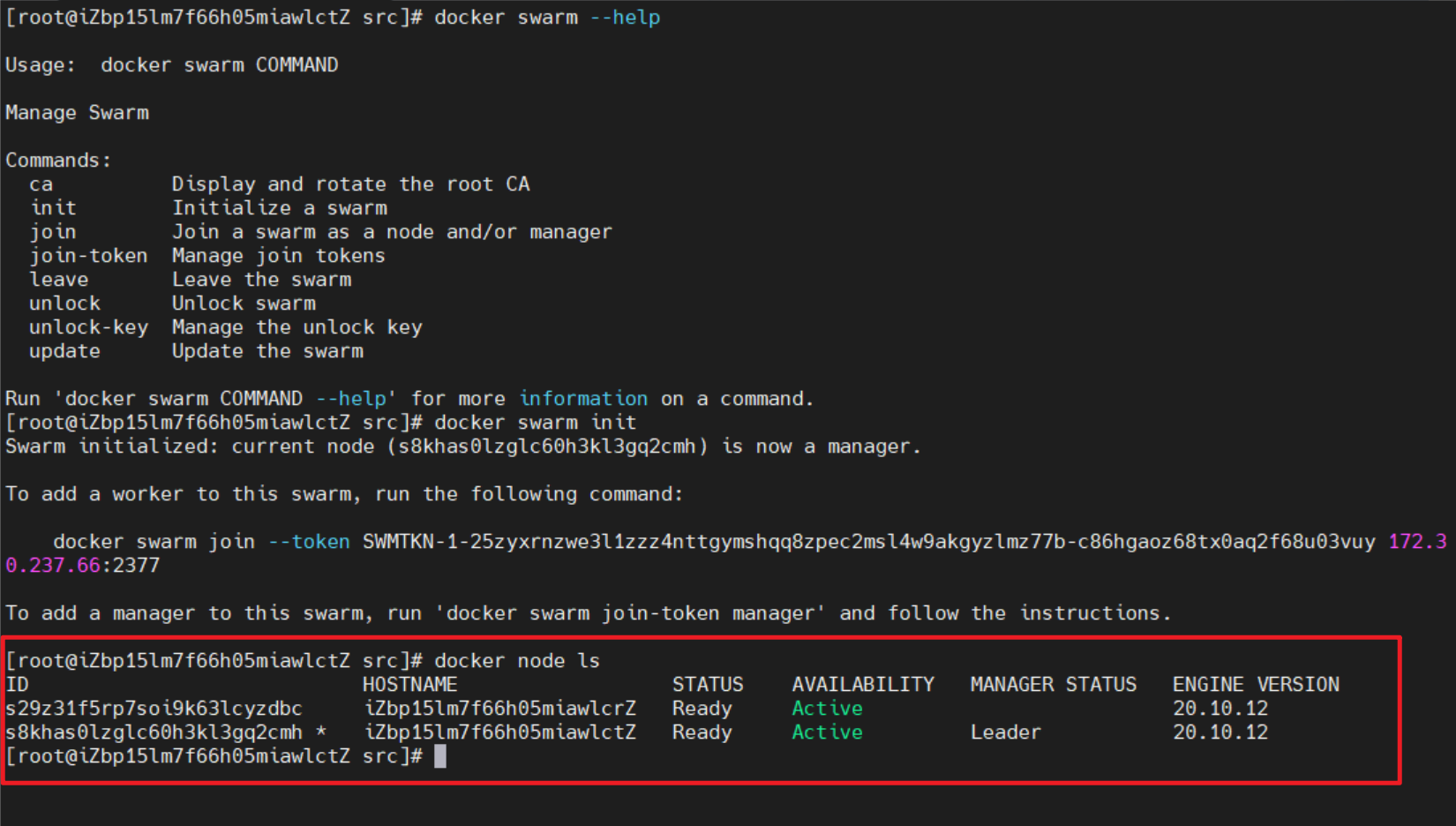Click the blue 'information' word
1456x826 pixels.
pyautogui.click(x=582, y=399)
